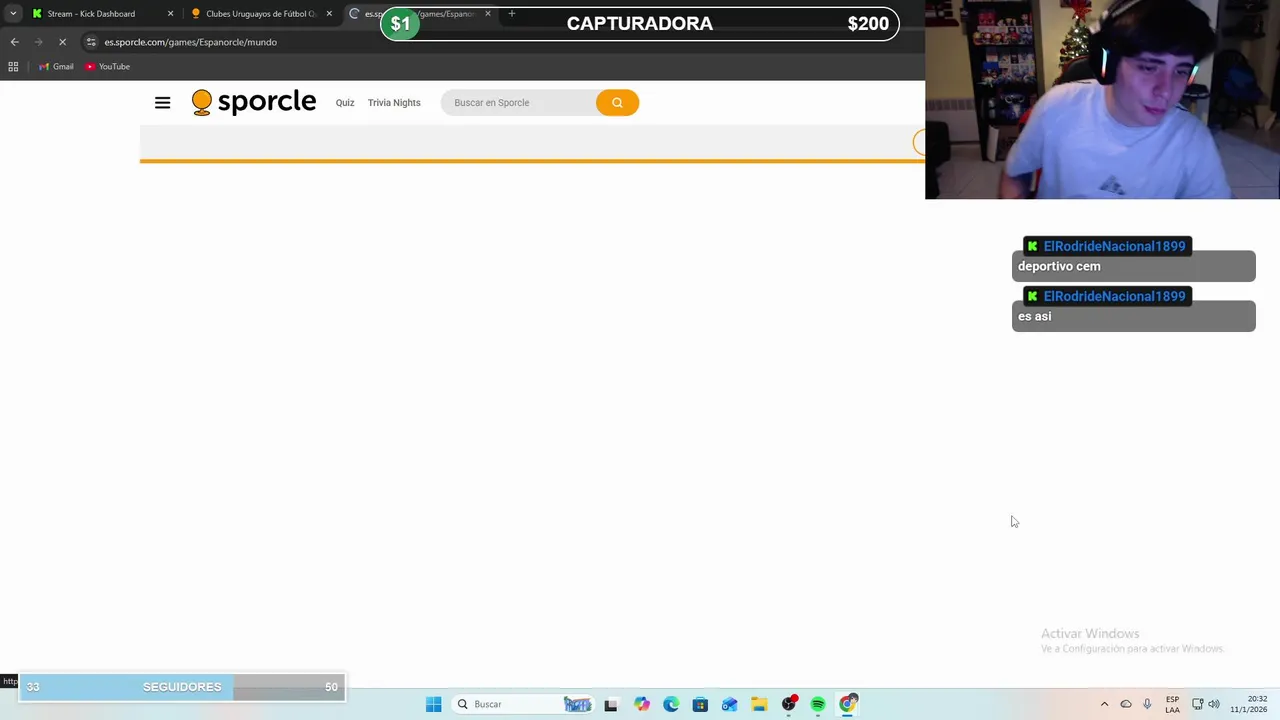Launch Copilot from the taskbar

[641, 704]
